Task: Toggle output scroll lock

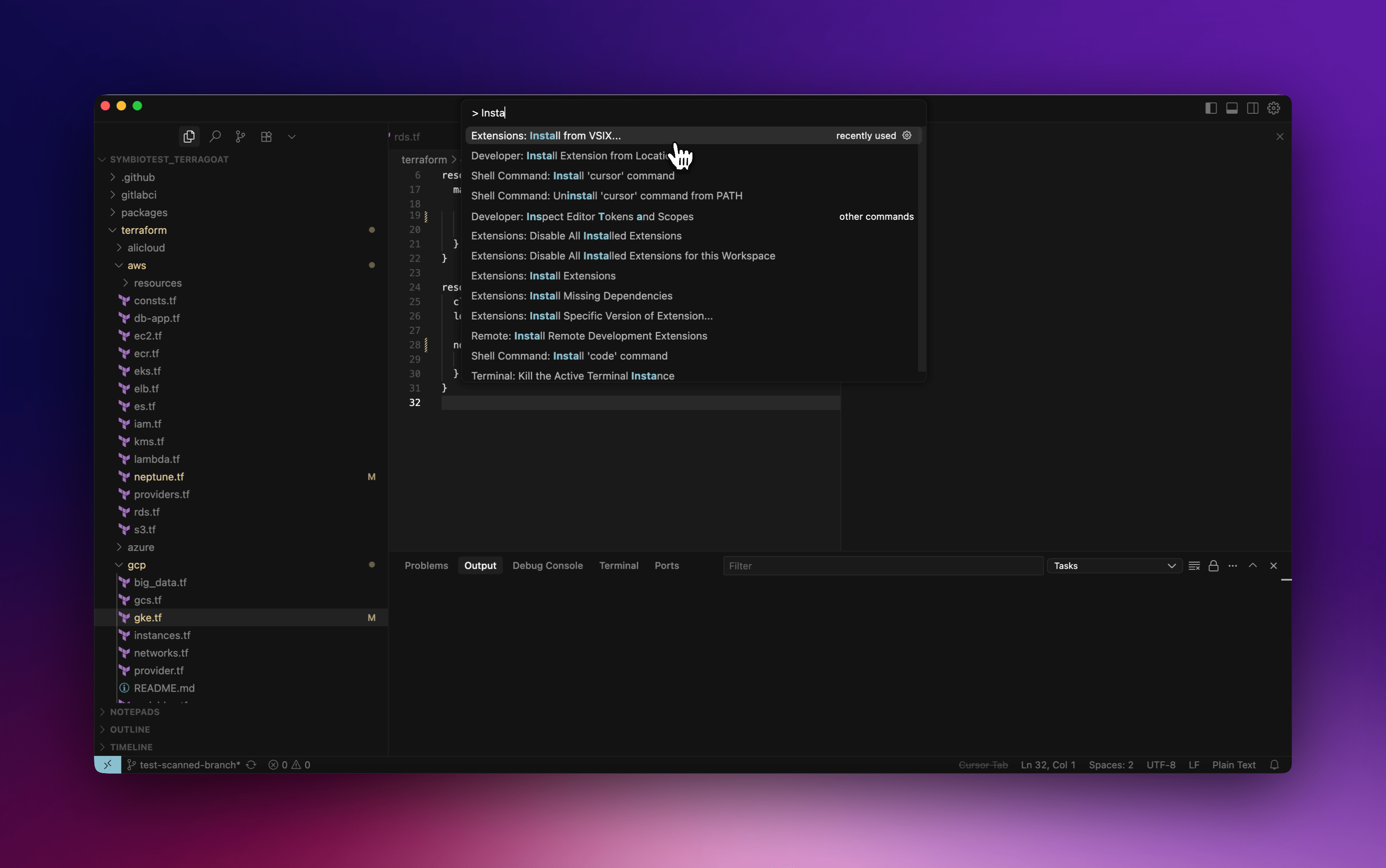Action: pyautogui.click(x=1213, y=566)
